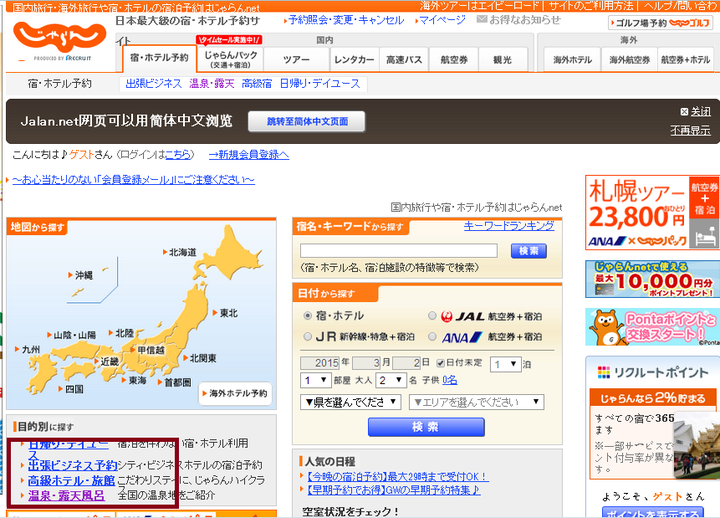Viewport: 720px width, 518px height.
Task: Open the マイページ link
Action: pos(440,20)
